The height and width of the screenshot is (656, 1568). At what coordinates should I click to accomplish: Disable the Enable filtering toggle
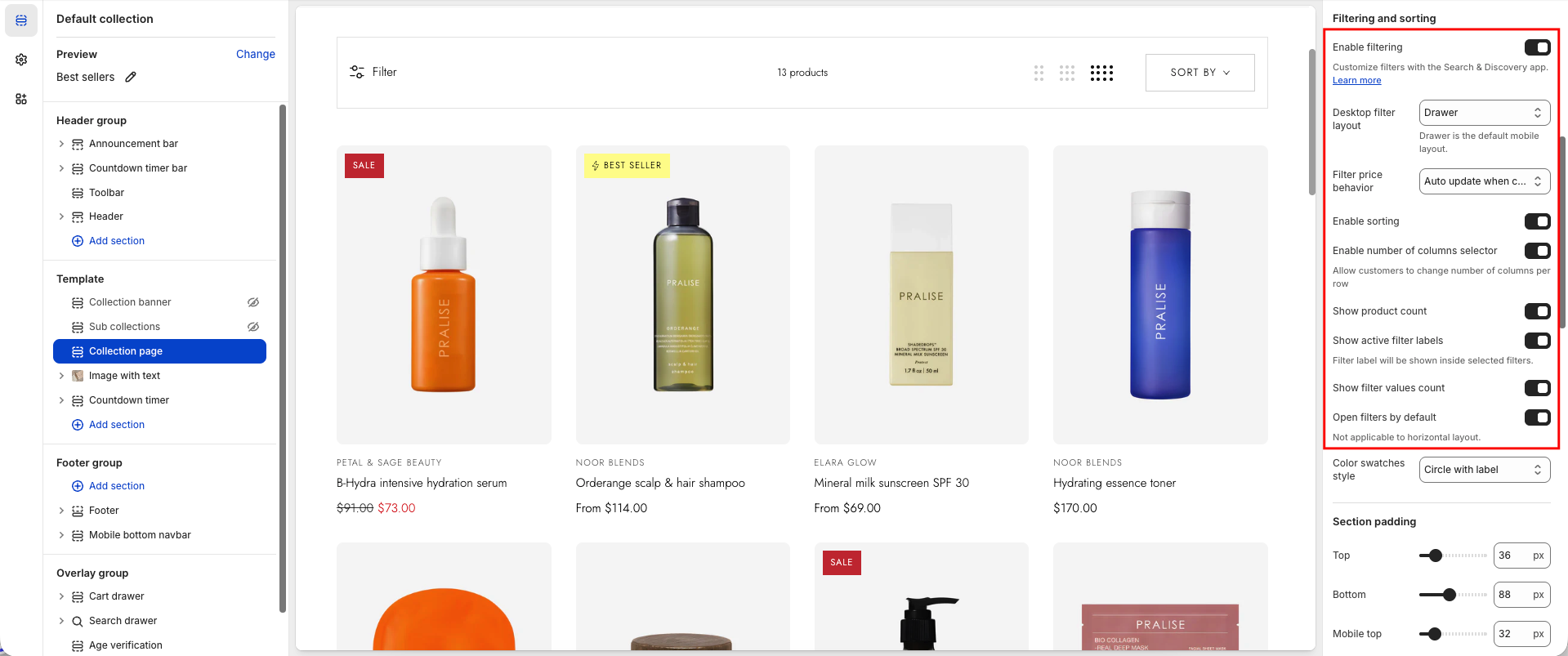(x=1537, y=47)
